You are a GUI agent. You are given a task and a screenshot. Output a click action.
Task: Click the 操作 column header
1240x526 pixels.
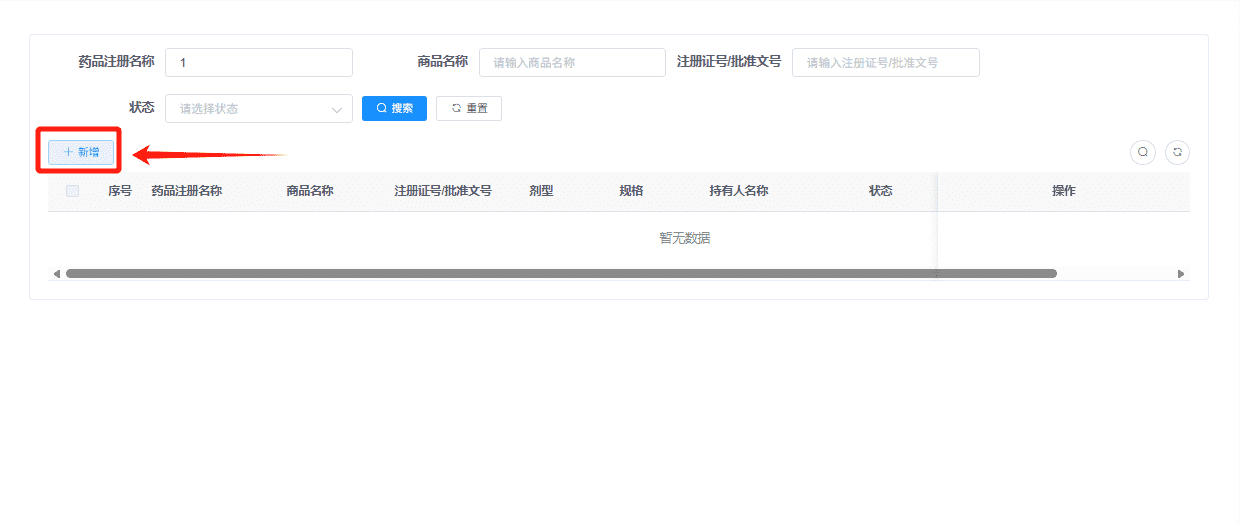click(x=1063, y=191)
